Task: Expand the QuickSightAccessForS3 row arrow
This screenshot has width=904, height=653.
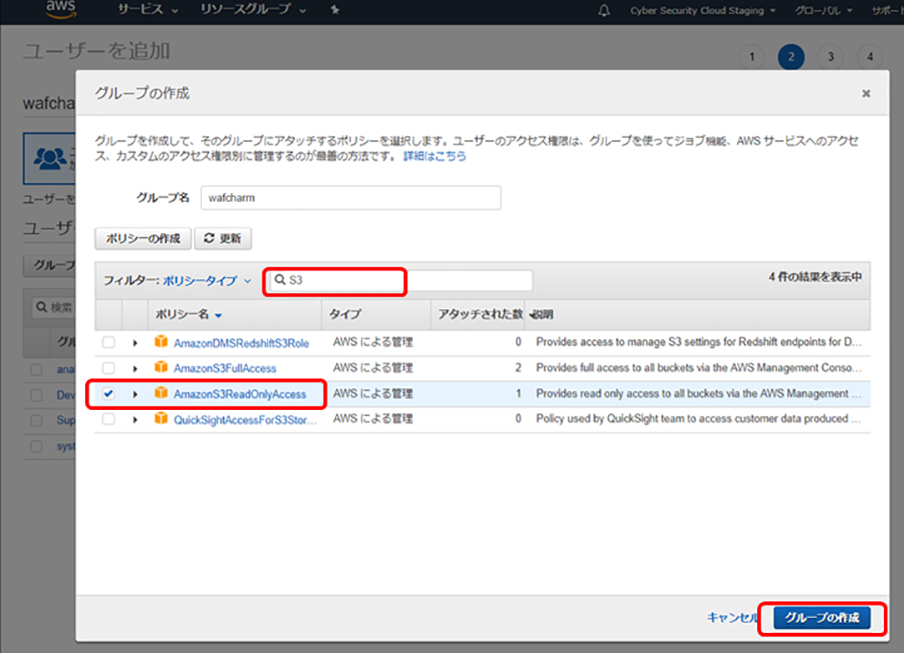Action: tap(135, 419)
